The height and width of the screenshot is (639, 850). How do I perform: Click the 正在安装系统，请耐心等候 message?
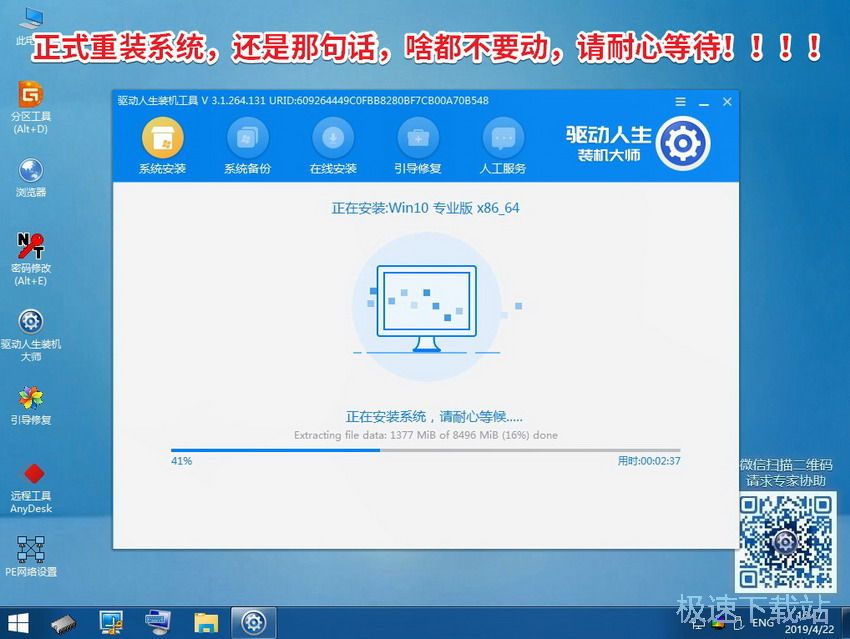click(434, 417)
